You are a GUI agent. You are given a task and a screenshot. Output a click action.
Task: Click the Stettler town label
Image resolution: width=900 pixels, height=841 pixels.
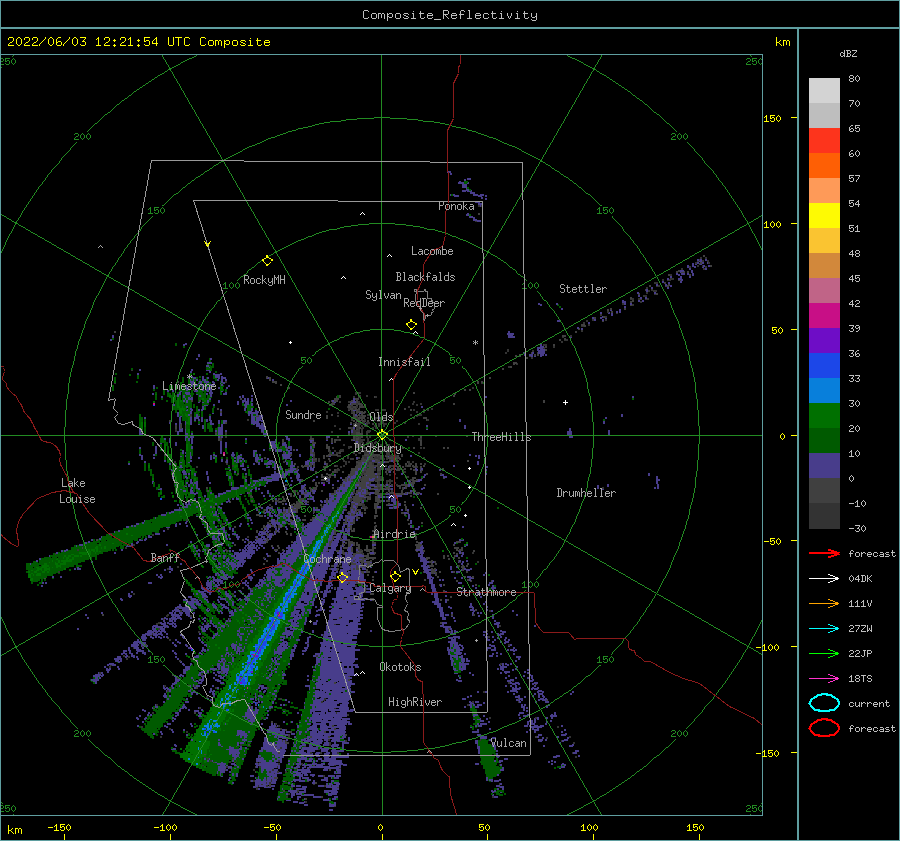(x=583, y=289)
